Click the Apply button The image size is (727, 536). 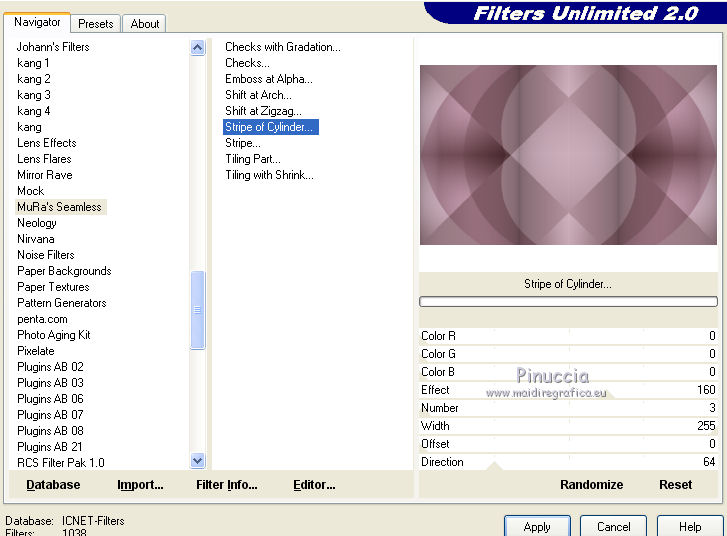pos(537,527)
